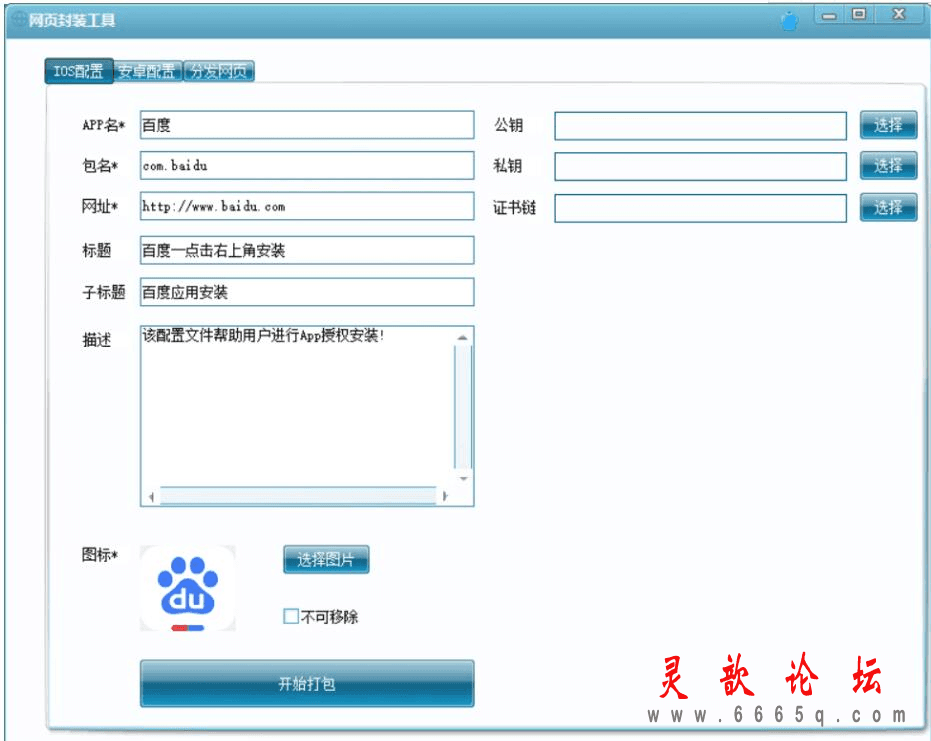
Task: Click the 选择图片 button
Action: (326, 559)
